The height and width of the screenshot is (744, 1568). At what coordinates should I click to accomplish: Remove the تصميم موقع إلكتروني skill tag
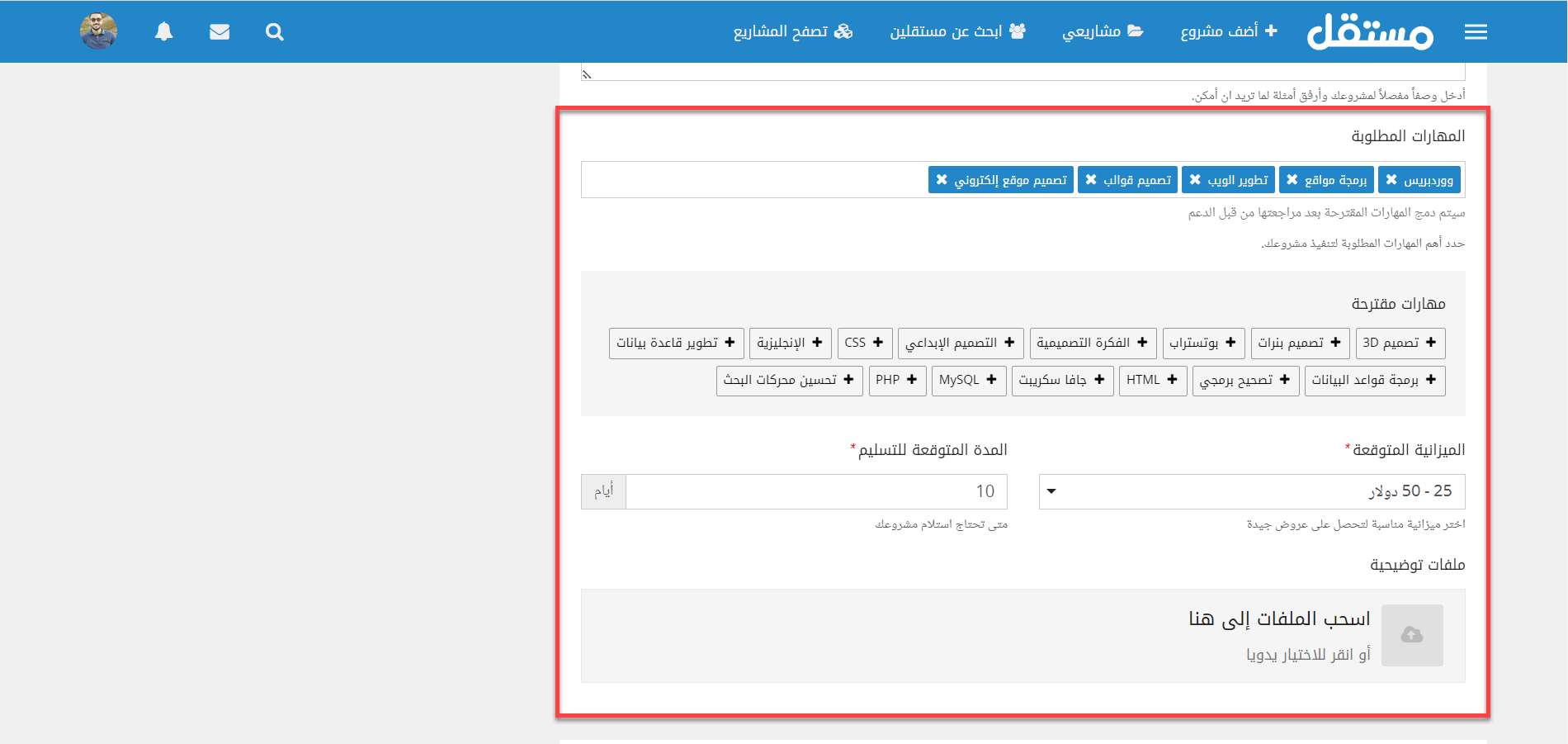coord(942,179)
